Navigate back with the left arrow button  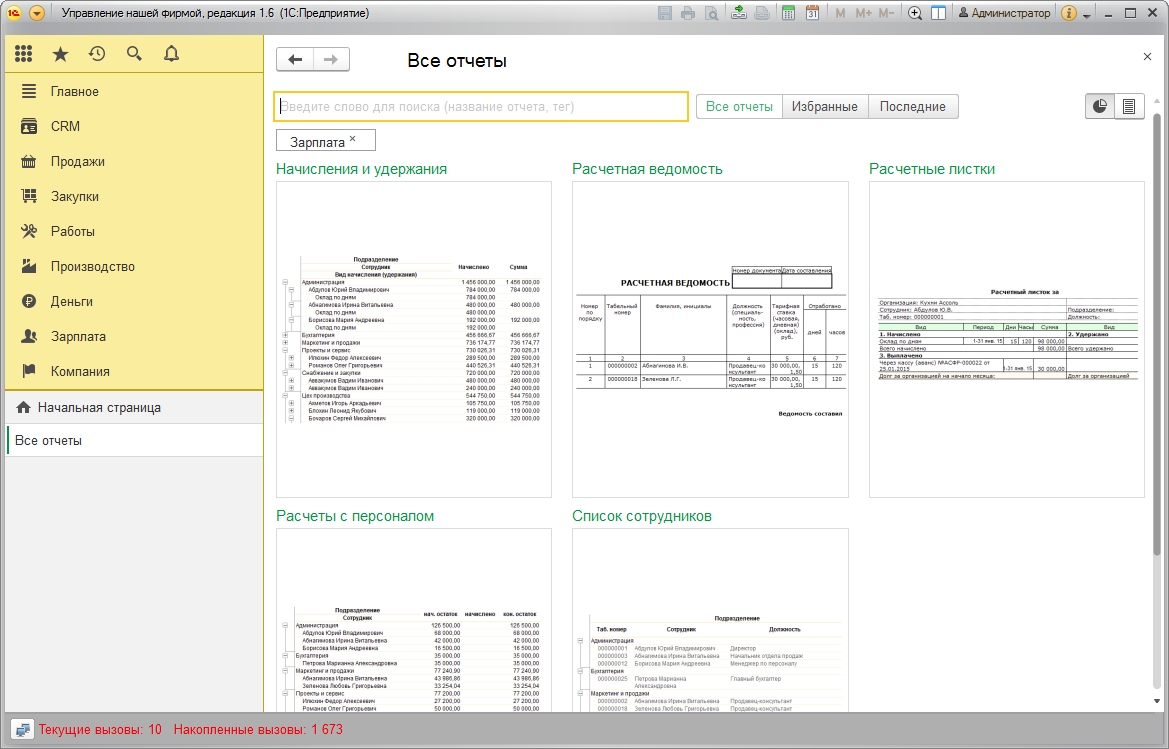click(295, 60)
